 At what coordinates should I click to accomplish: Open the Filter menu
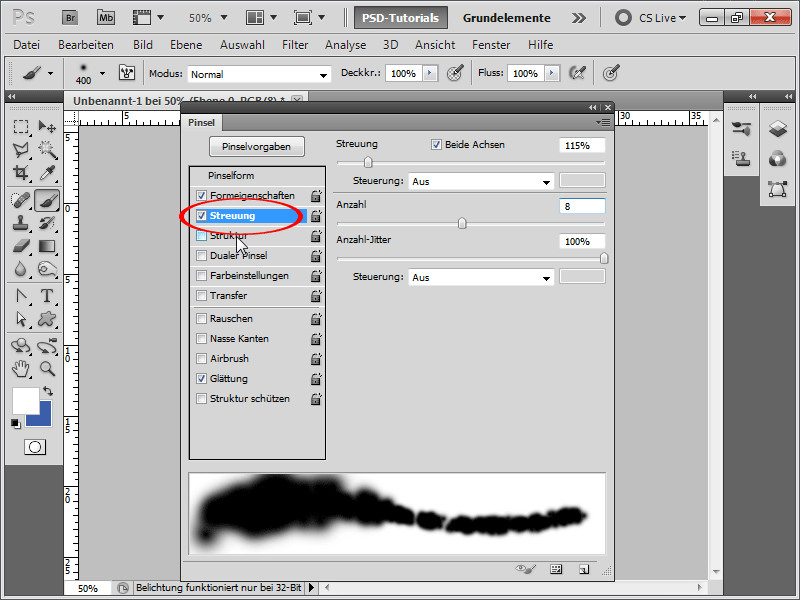(x=295, y=45)
